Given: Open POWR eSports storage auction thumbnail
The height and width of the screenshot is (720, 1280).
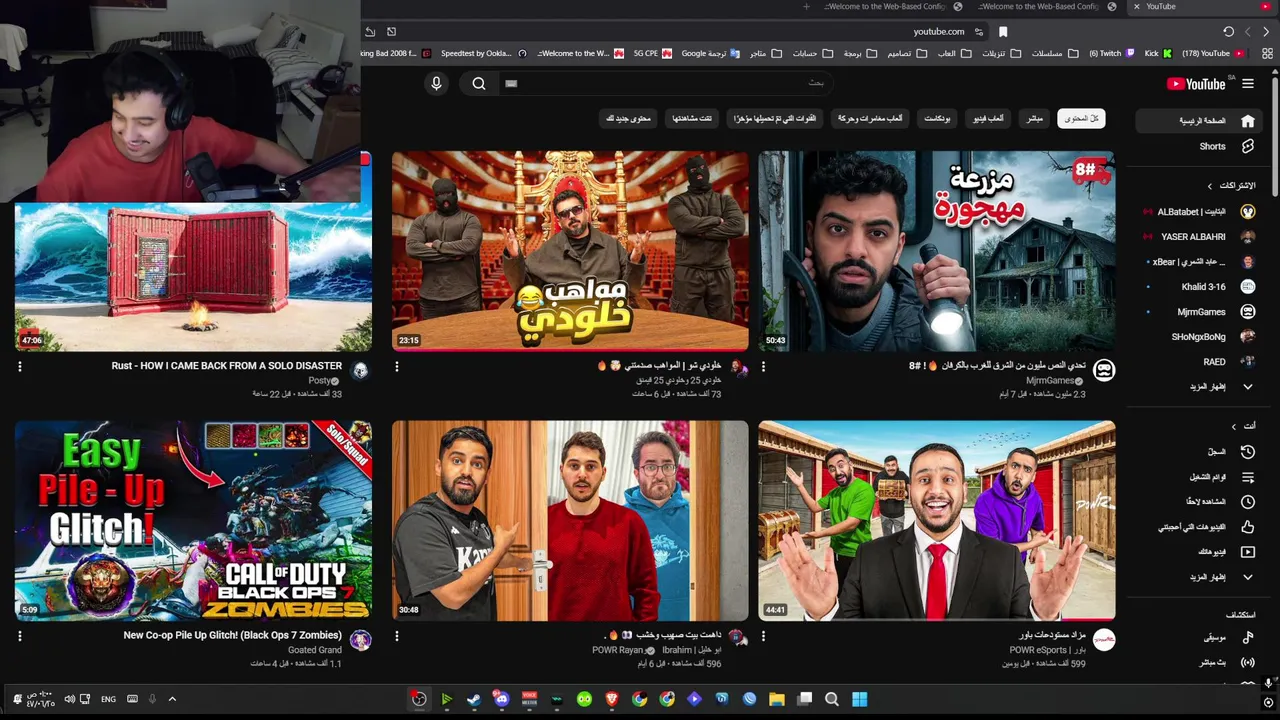Looking at the screenshot, I should click(936, 520).
